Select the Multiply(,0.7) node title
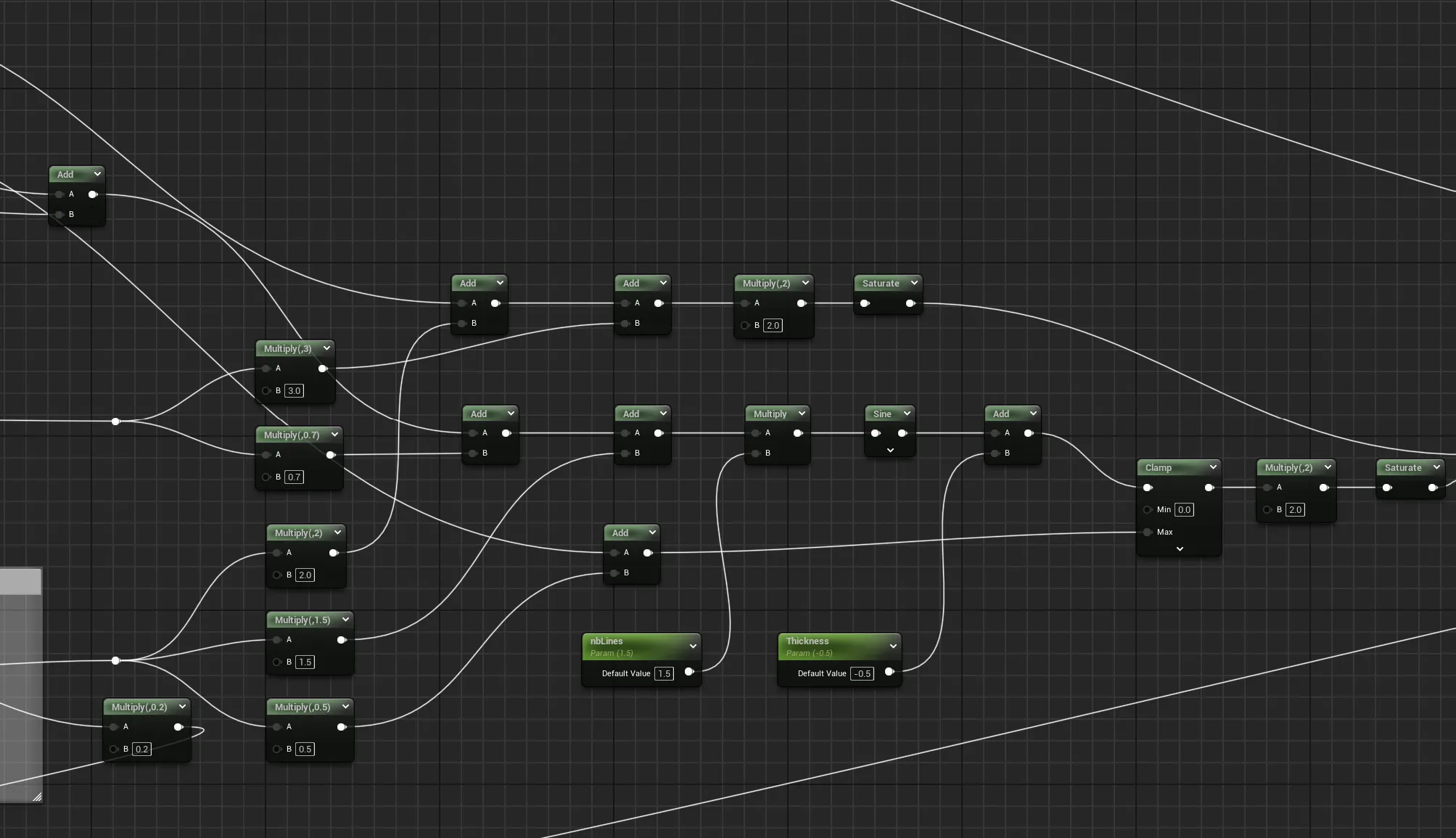The width and height of the screenshot is (1456, 838). tap(292, 435)
